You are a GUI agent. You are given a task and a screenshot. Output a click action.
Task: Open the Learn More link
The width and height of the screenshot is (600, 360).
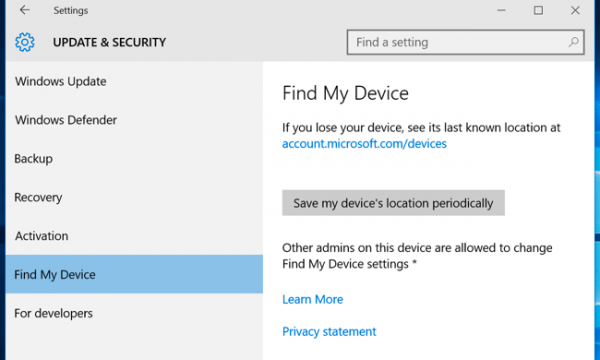pyautogui.click(x=313, y=299)
